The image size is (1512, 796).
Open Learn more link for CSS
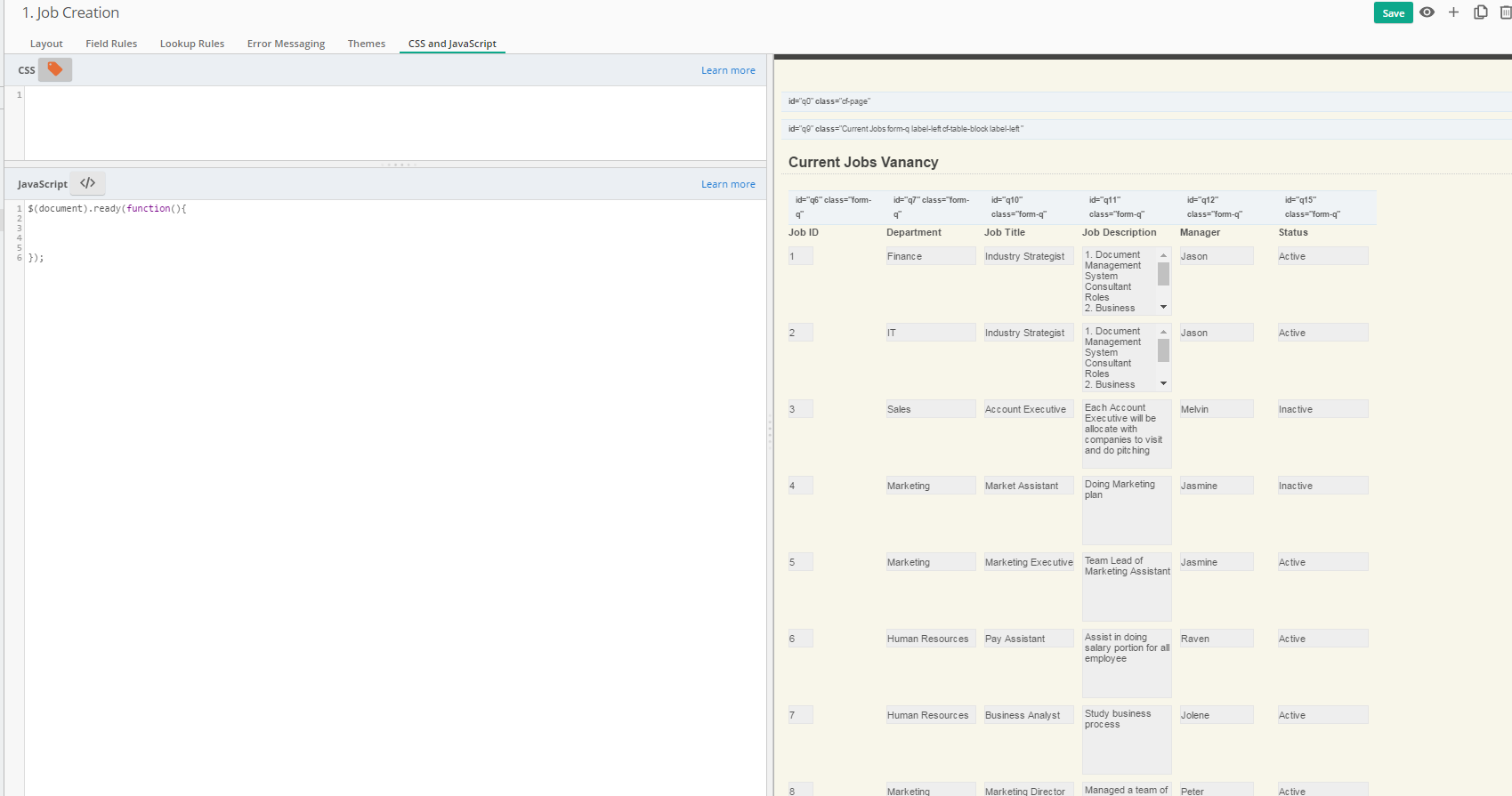(x=728, y=70)
